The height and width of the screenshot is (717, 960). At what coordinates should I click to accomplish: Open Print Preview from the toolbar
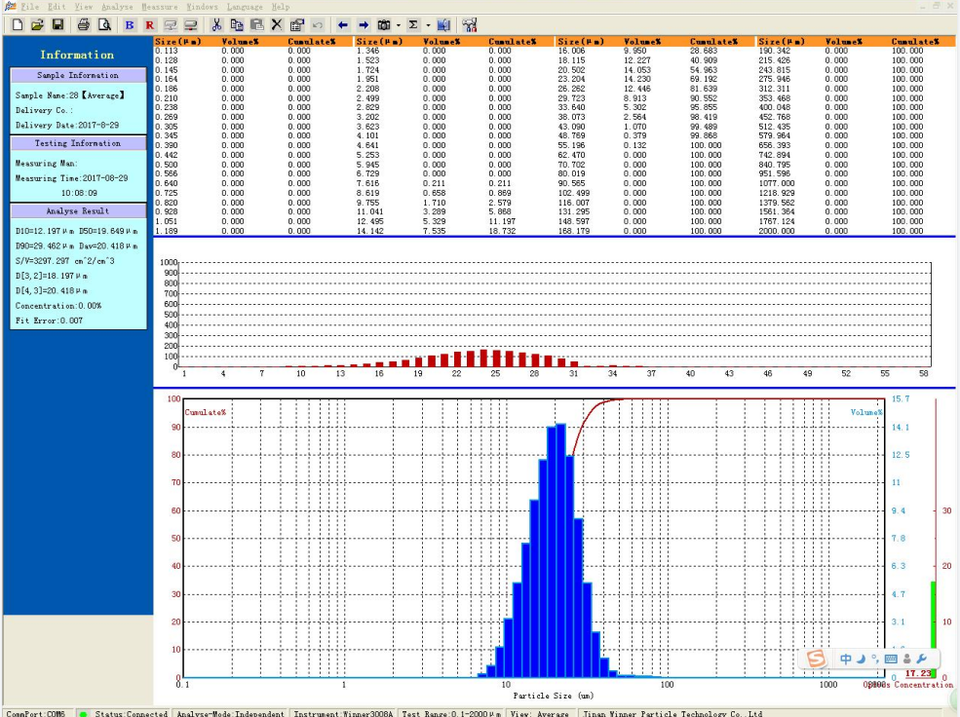coord(103,24)
